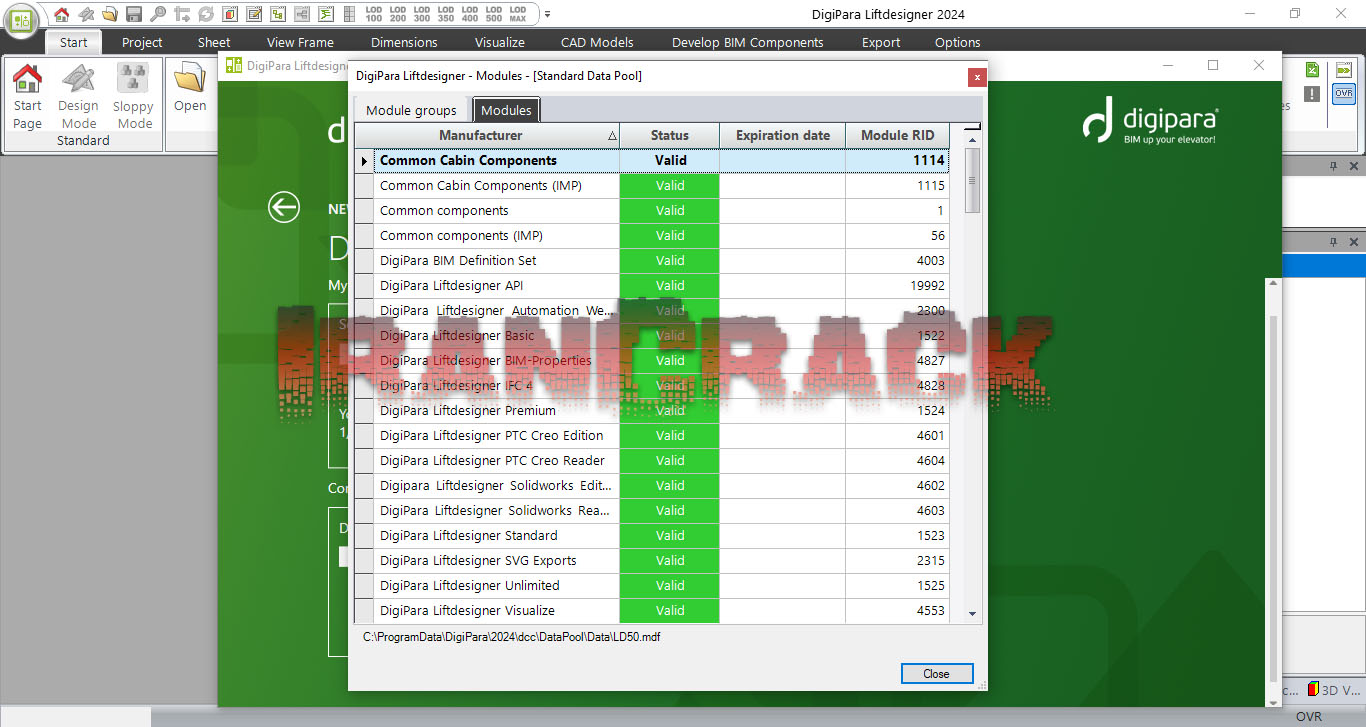Switch to Design Mode in ribbon

click(x=78, y=95)
